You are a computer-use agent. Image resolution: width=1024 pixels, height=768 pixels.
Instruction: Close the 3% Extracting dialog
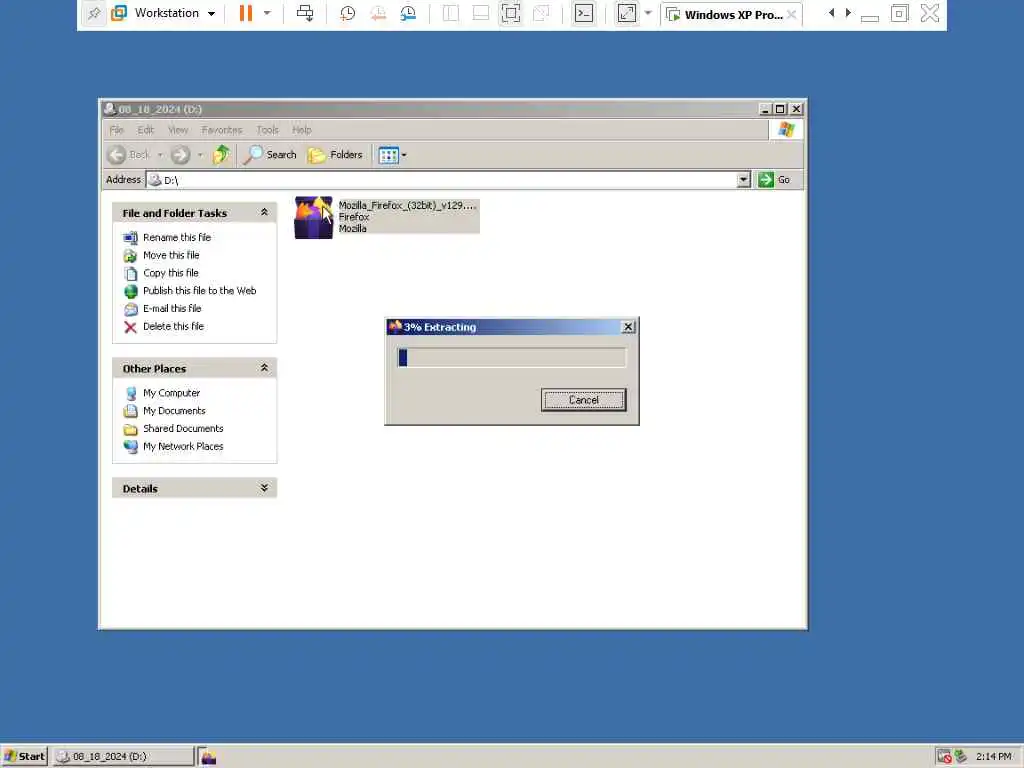628,327
